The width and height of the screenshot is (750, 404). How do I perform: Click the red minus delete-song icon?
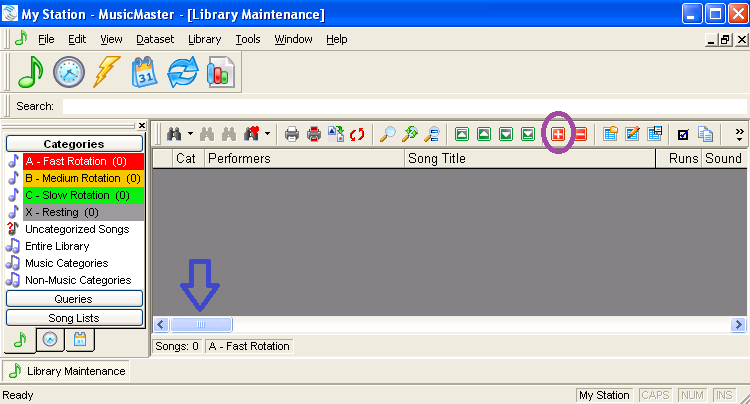(x=580, y=134)
